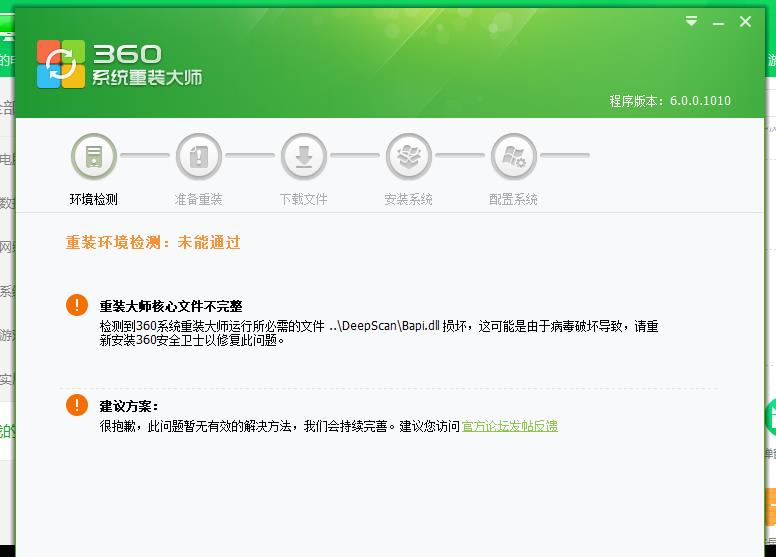
Task: Select the 下载文件 step icon
Action: click(304, 156)
